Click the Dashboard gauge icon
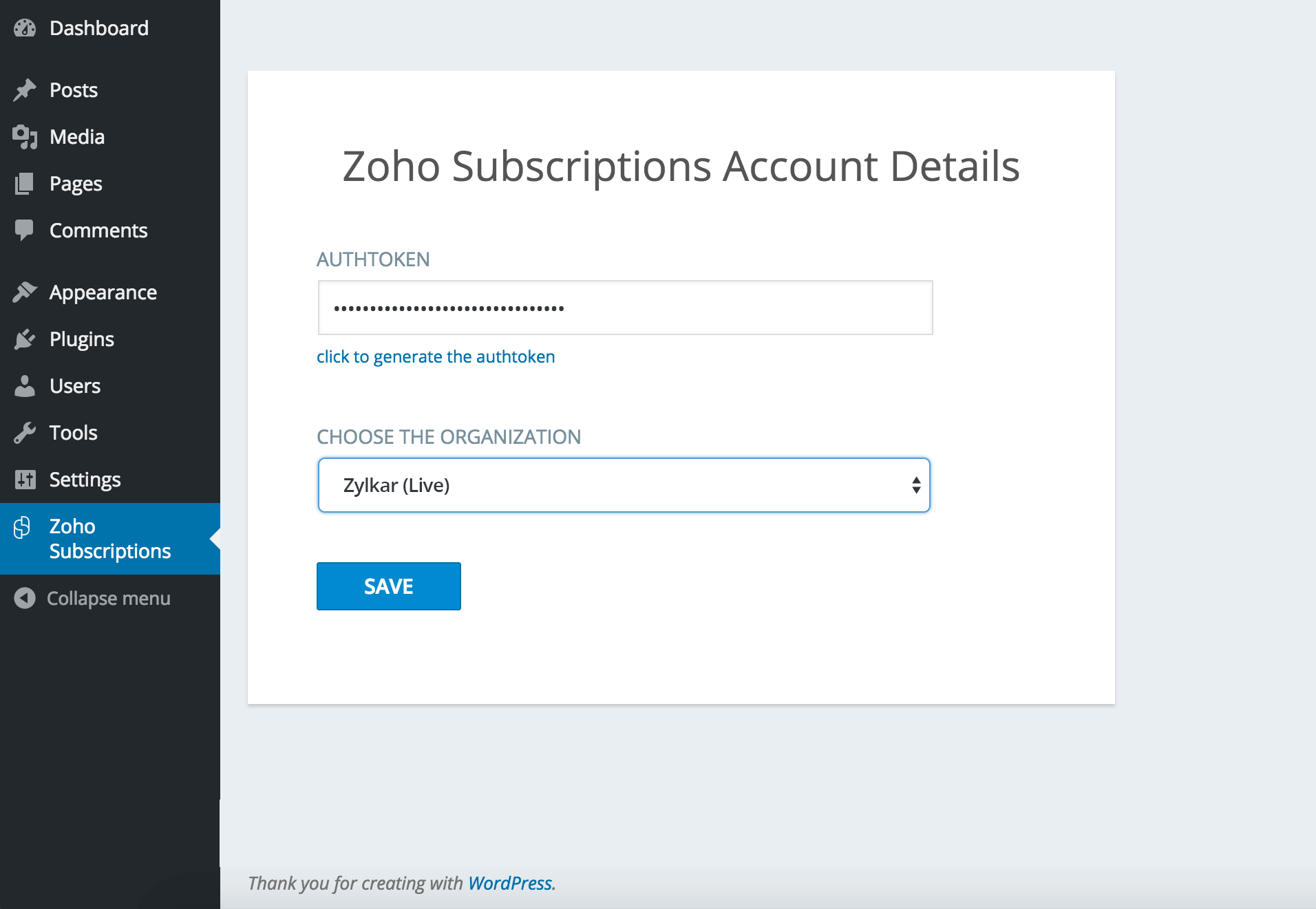The width and height of the screenshot is (1316, 909). (x=25, y=28)
